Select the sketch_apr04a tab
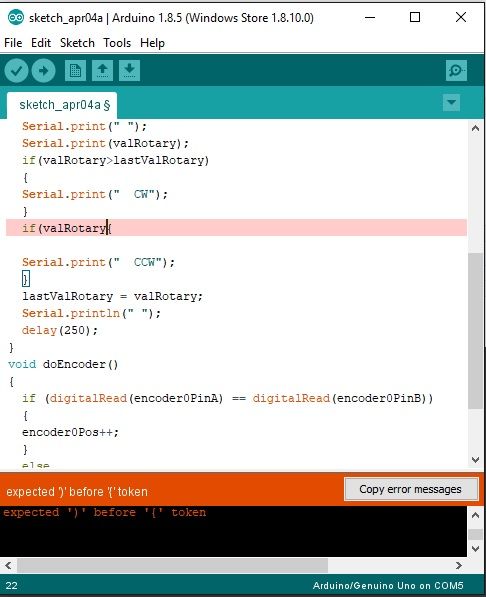 (x=62, y=105)
